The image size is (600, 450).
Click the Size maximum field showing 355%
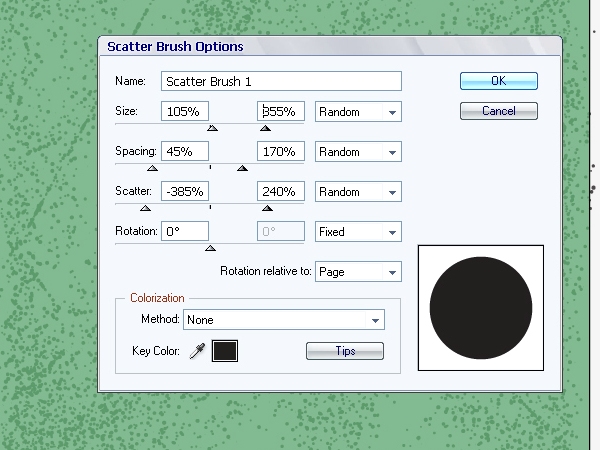281,111
